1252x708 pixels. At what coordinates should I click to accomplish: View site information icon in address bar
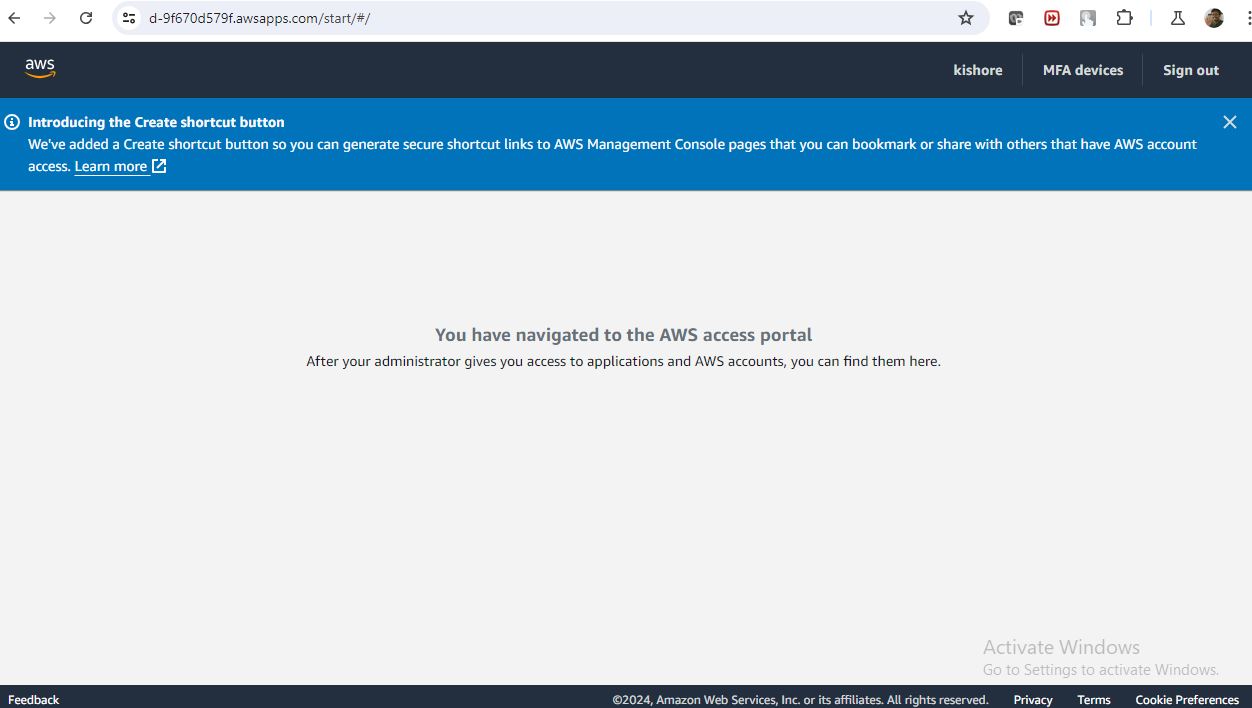(129, 18)
